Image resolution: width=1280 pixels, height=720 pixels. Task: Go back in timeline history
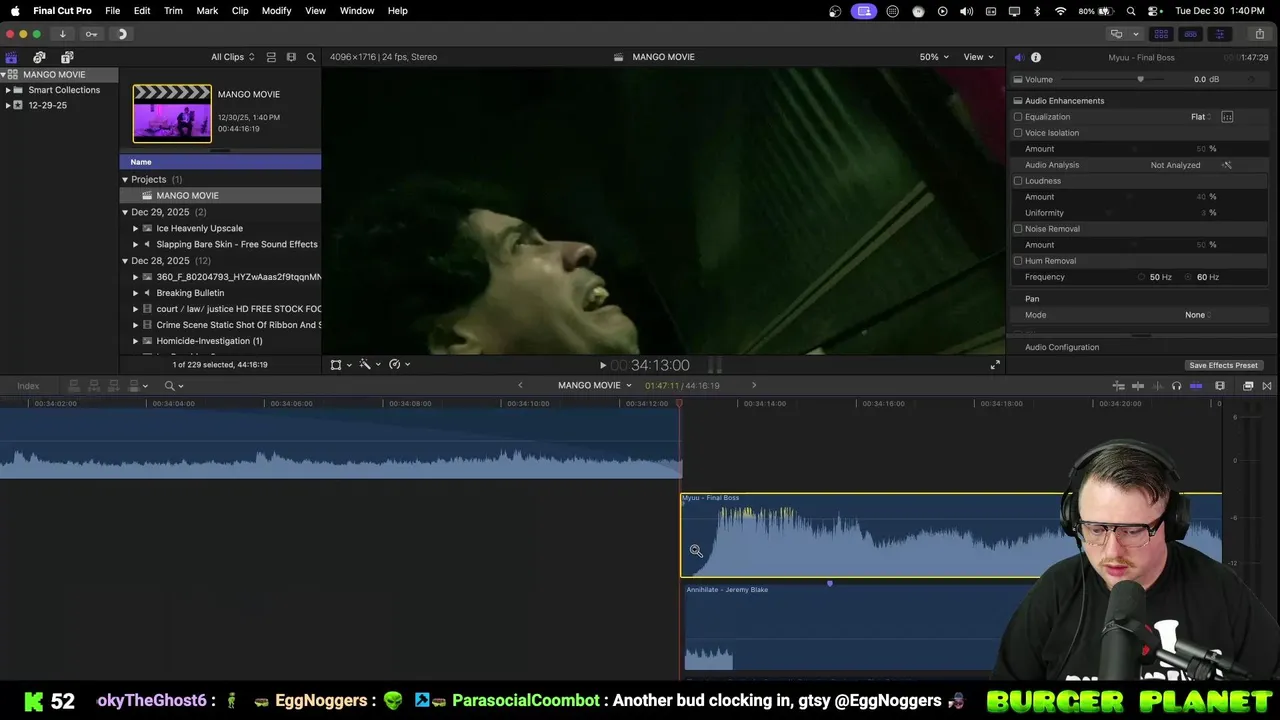[520, 385]
